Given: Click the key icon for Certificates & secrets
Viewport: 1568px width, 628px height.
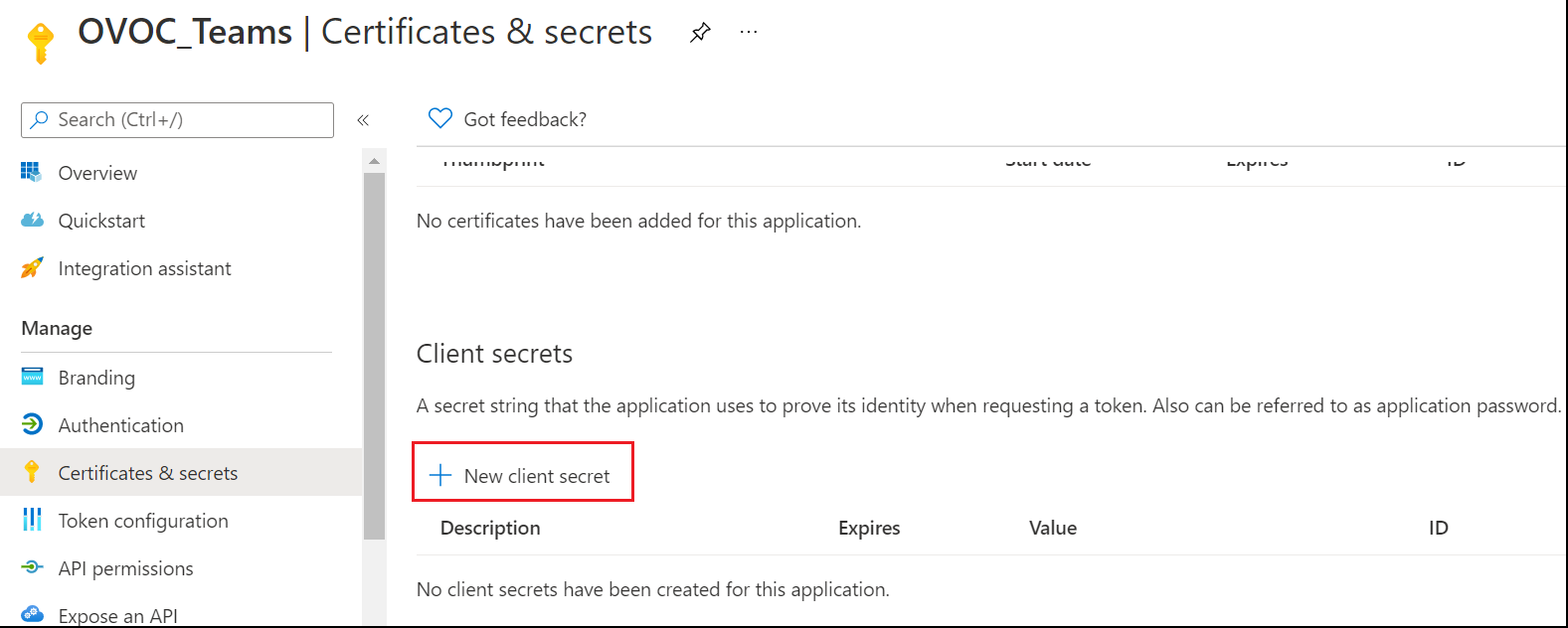Looking at the screenshot, I should tap(32, 472).
